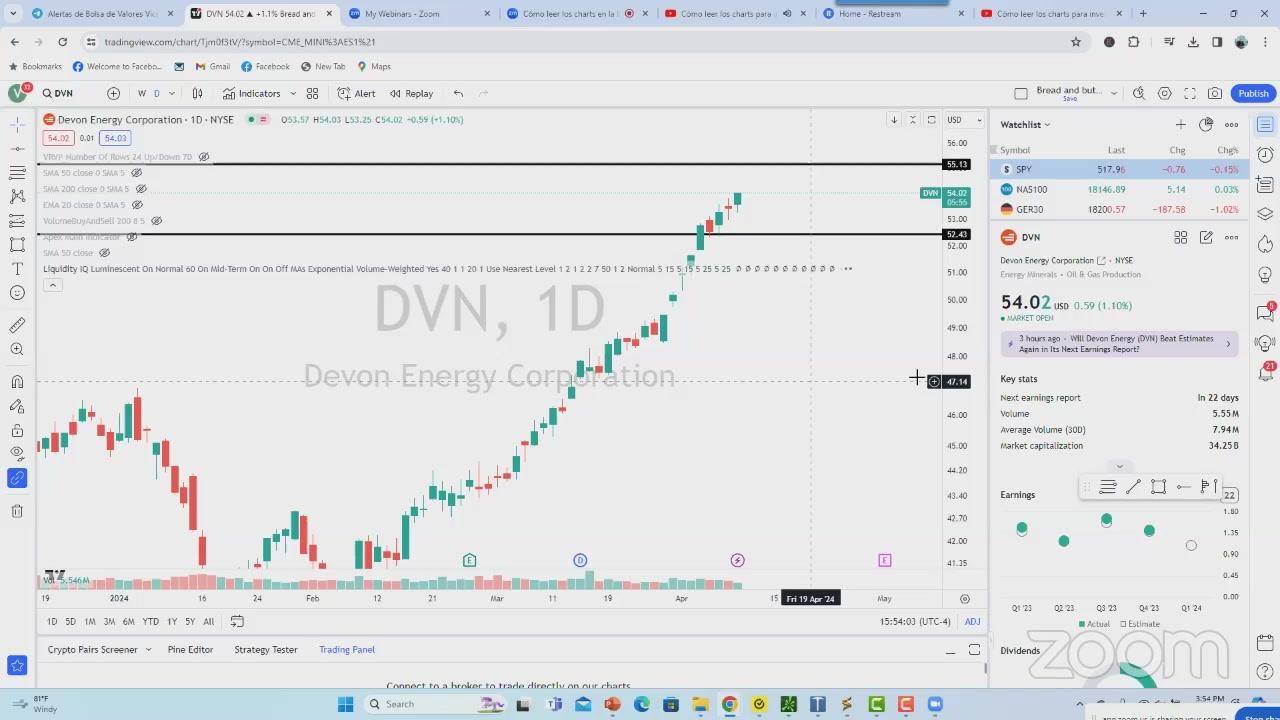This screenshot has height=720, width=1280.
Task: Open the emoji icons tool
Action: point(17,293)
